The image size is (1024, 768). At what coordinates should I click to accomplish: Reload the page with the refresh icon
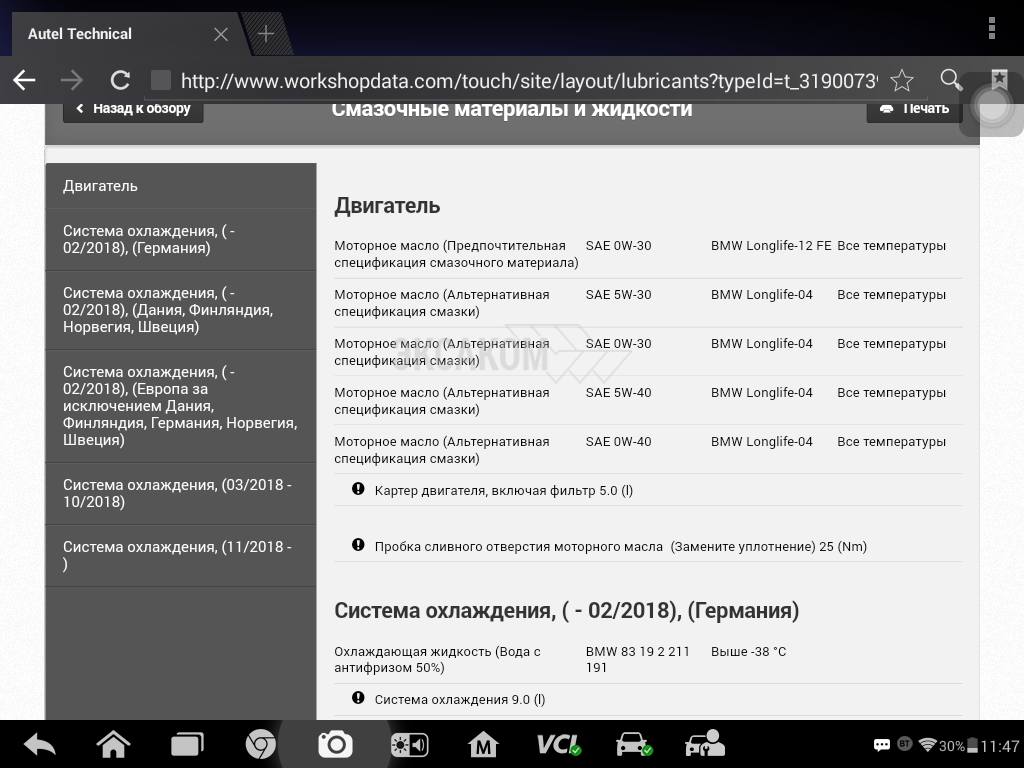point(120,80)
